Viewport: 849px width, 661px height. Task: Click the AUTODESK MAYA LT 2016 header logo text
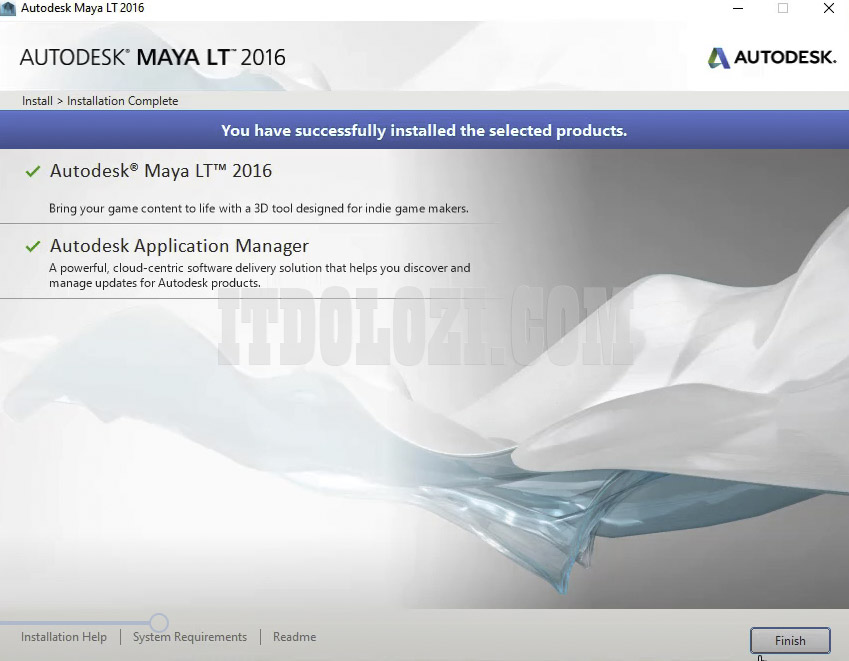[152, 58]
